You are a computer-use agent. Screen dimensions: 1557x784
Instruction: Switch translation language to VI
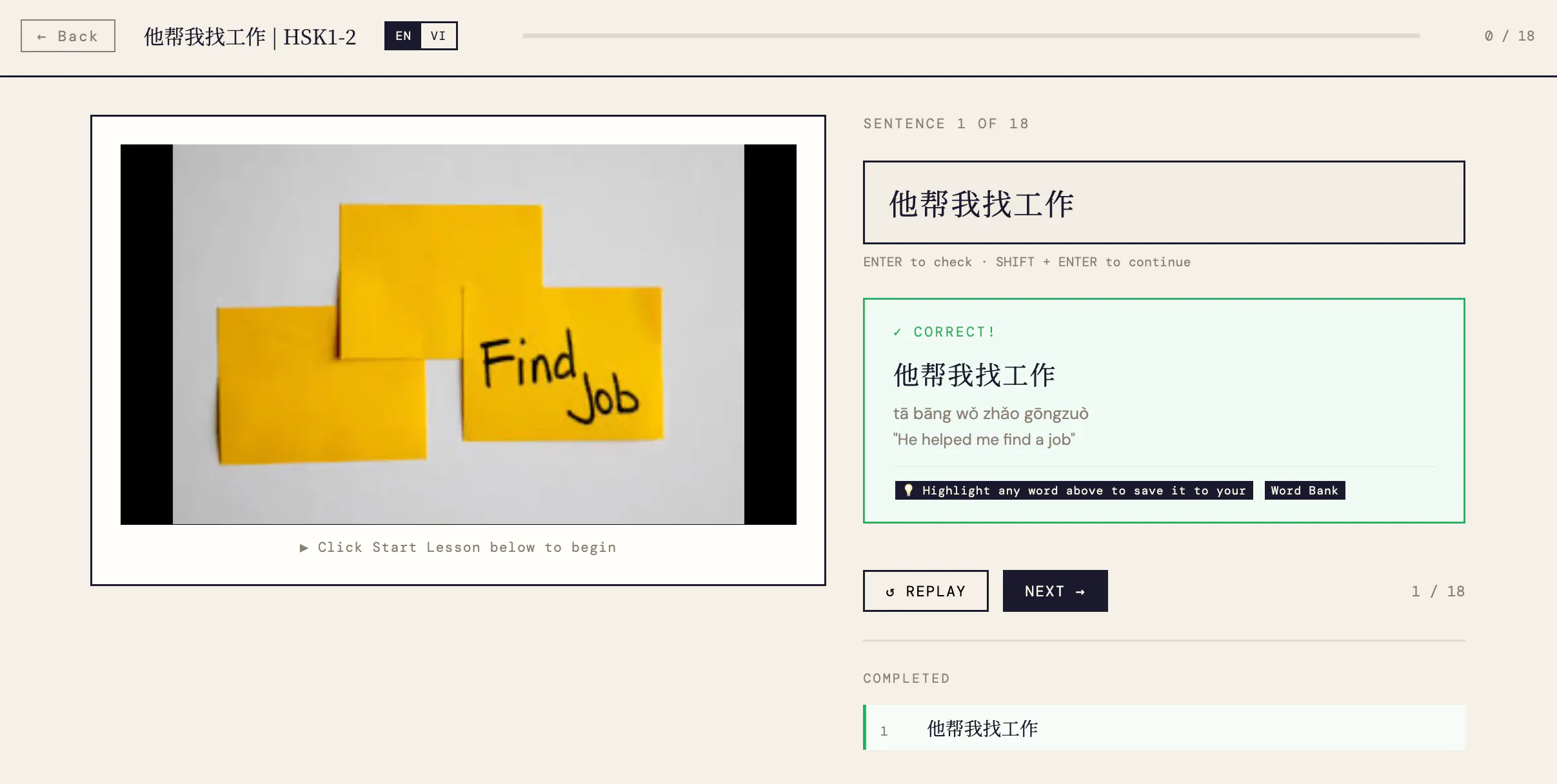[x=439, y=36]
